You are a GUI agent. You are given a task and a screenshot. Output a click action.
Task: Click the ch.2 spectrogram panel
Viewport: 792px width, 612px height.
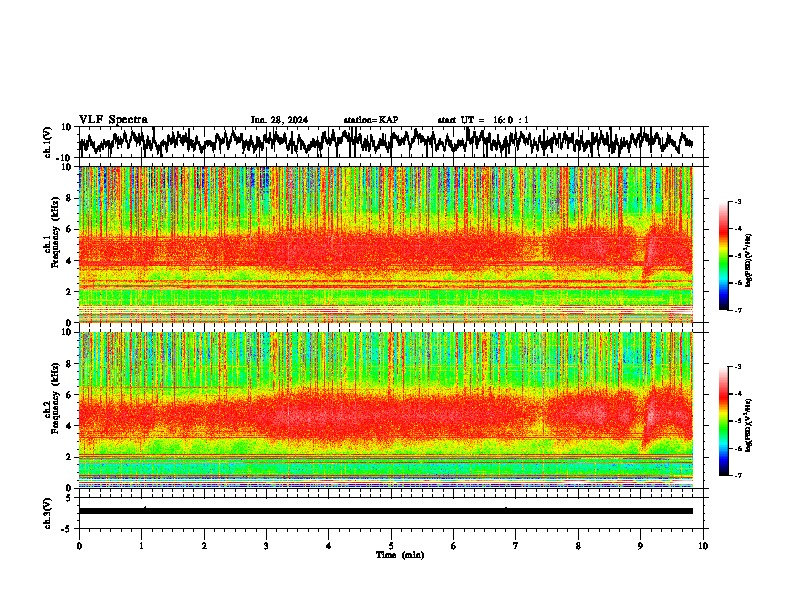tap(386, 410)
